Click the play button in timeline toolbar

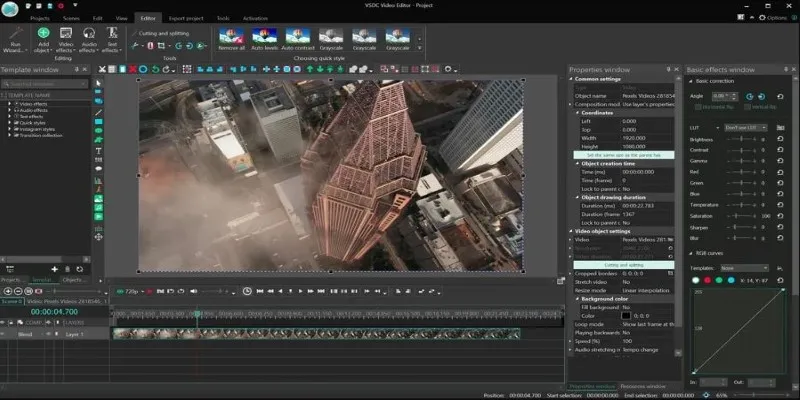coord(300,291)
